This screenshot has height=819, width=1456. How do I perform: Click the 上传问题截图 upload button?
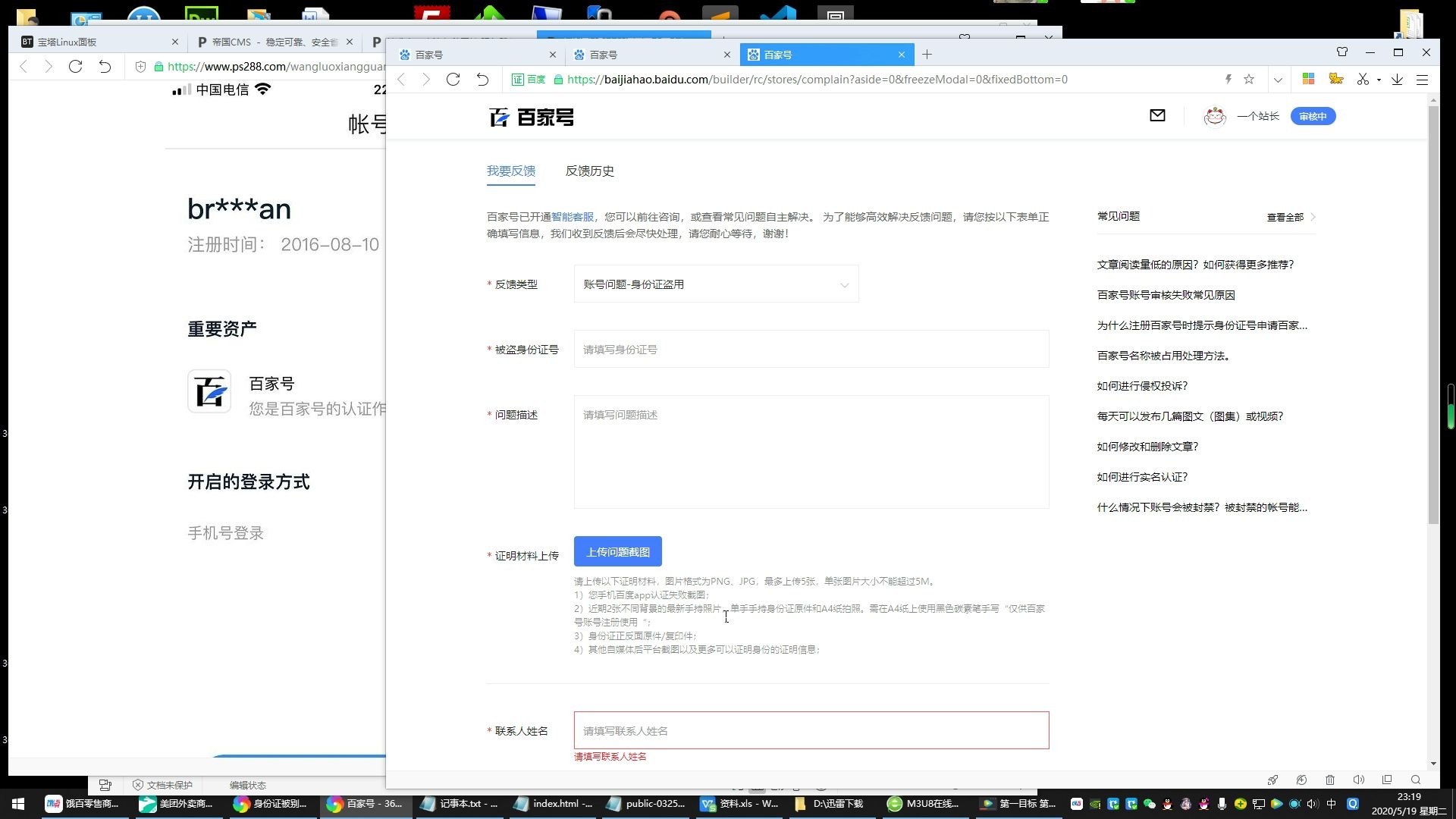[x=617, y=552]
